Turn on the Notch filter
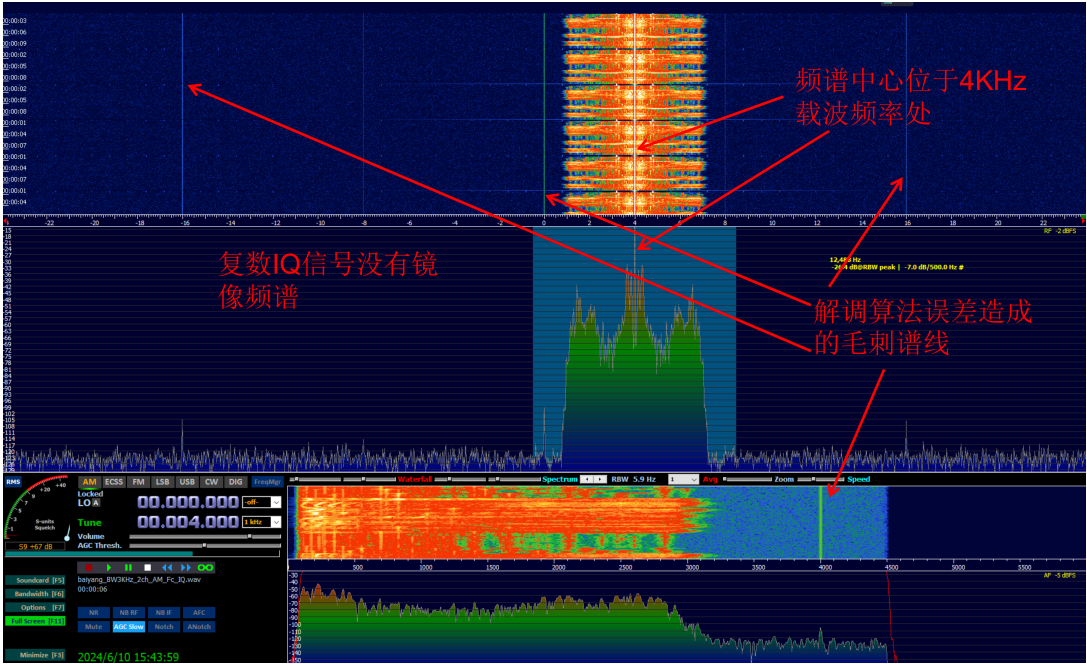Image resolution: width=1087 pixels, height=664 pixels. pos(164,627)
